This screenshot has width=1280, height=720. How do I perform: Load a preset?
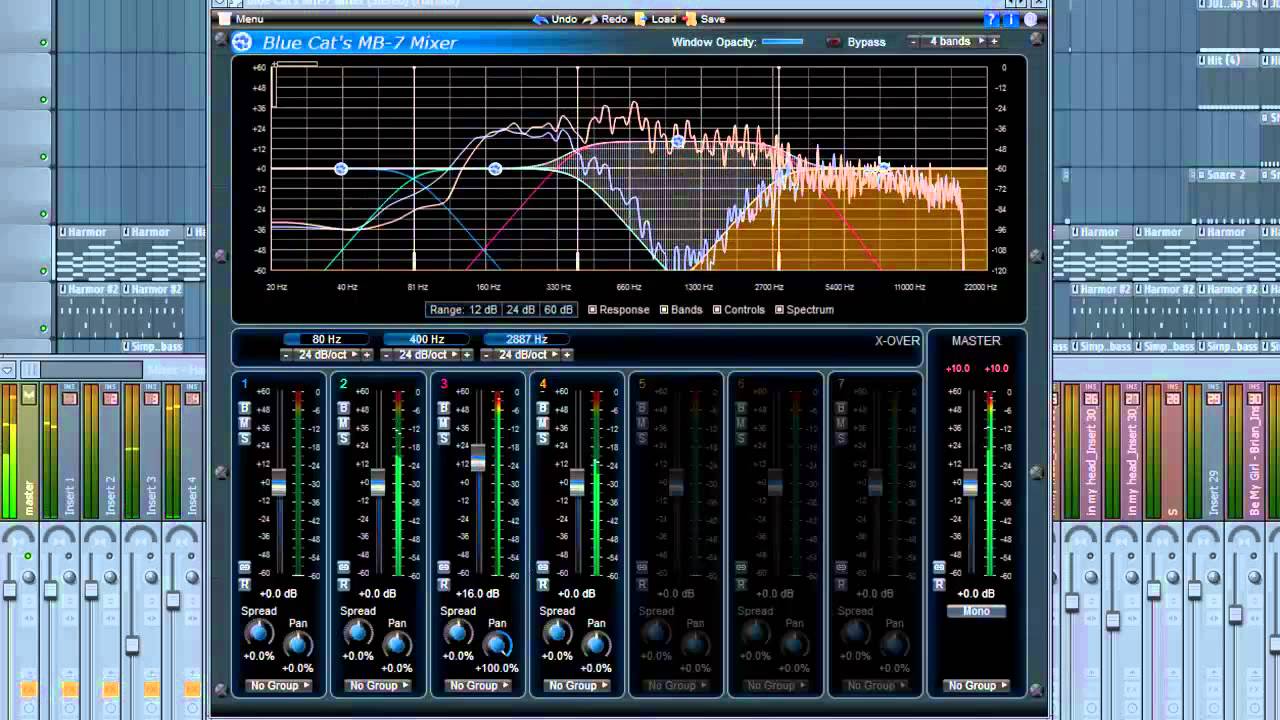click(x=657, y=19)
